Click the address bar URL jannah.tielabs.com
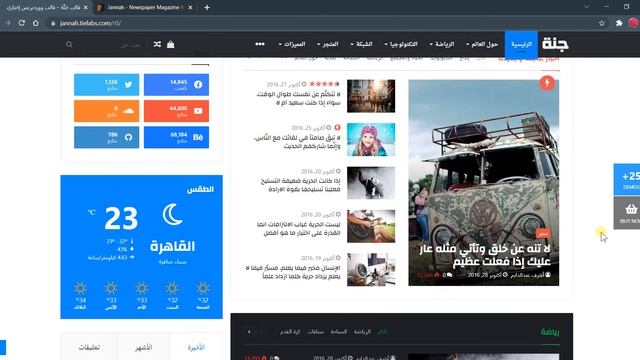The image size is (640, 360). click(90, 23)
